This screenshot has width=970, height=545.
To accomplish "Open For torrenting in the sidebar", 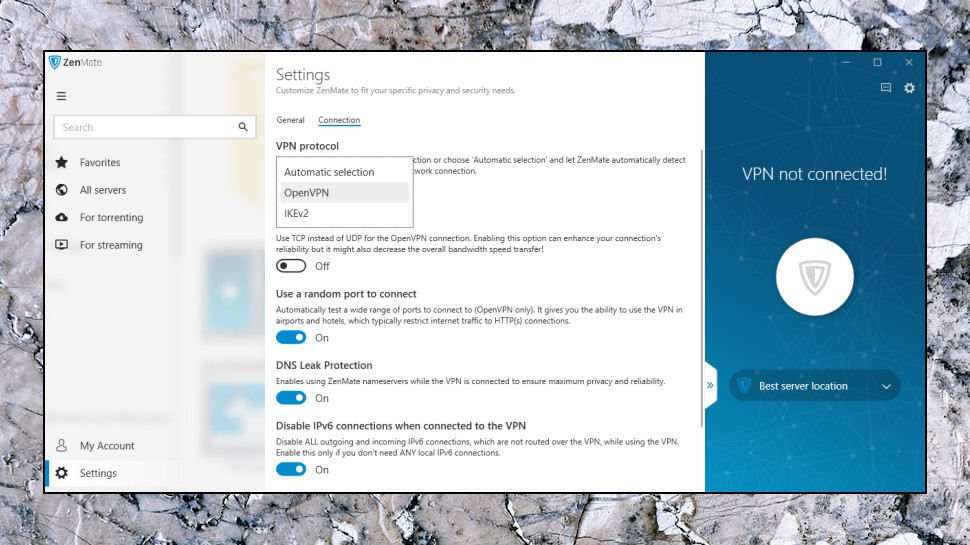I will tap(111, 217).
